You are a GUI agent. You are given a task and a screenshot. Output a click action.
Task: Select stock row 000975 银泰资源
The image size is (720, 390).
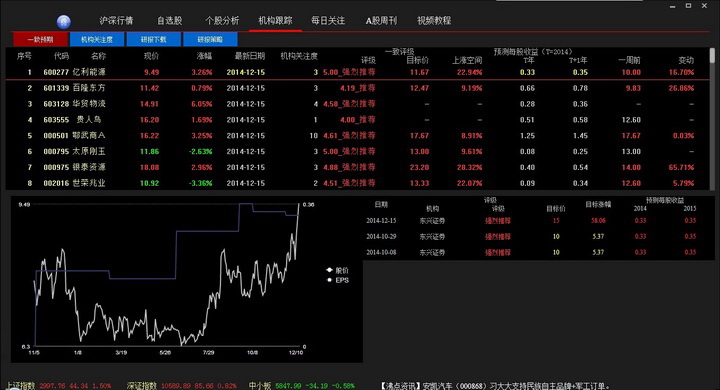point(357,167)
